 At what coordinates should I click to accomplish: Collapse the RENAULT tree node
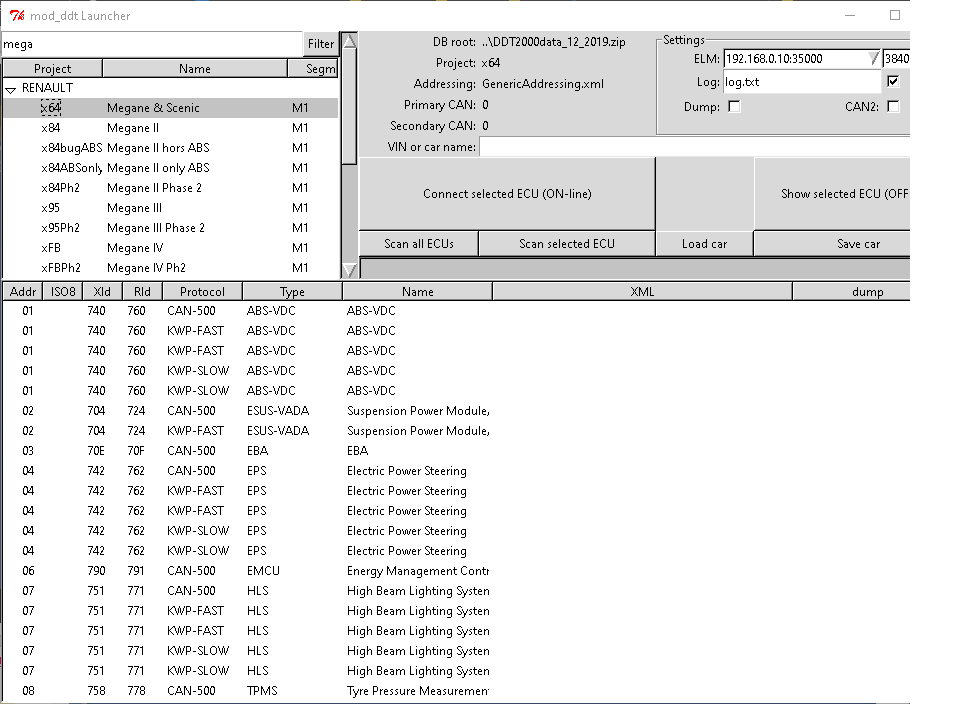(10, 89)
